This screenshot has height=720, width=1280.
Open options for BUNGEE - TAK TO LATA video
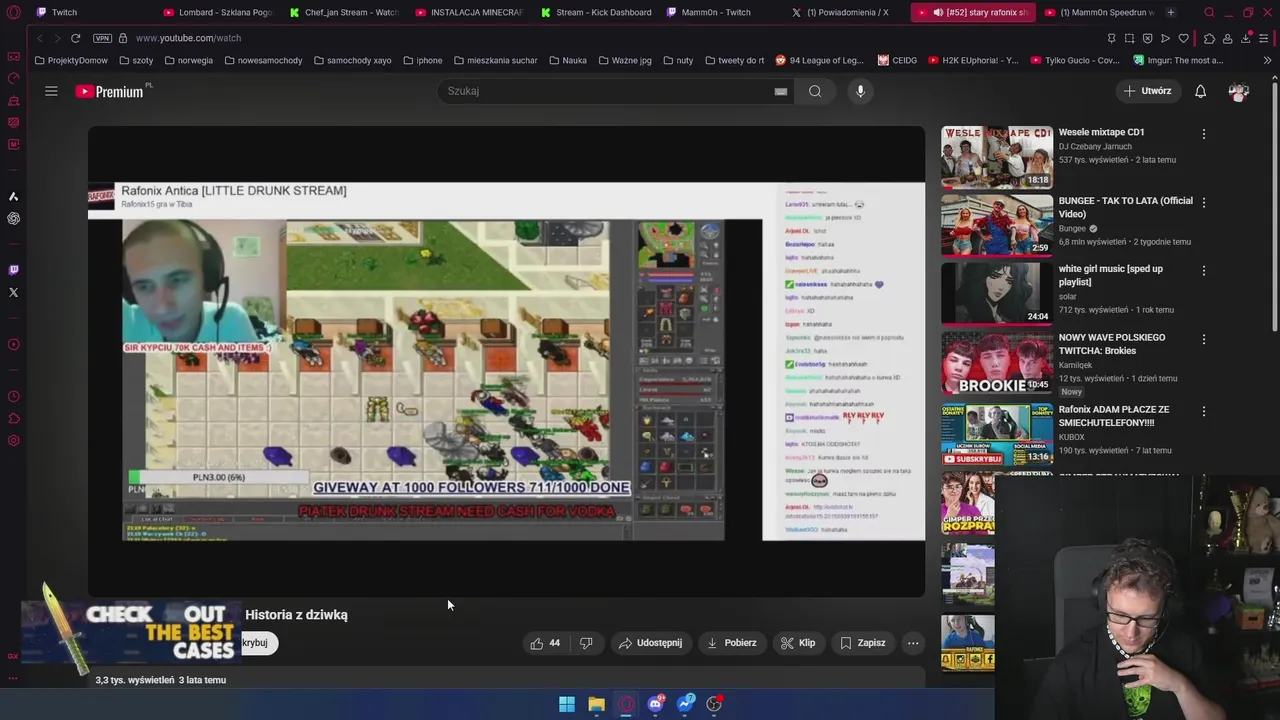[1204, 202]
